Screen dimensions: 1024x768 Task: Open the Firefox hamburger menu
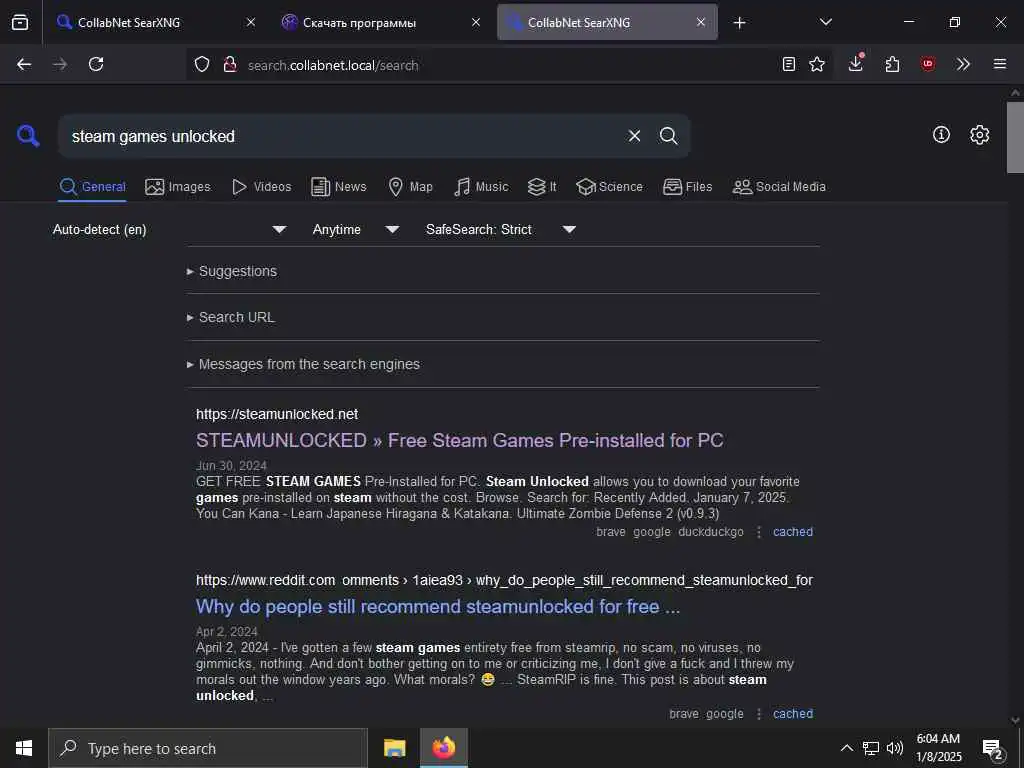(x=1000, y=64)
